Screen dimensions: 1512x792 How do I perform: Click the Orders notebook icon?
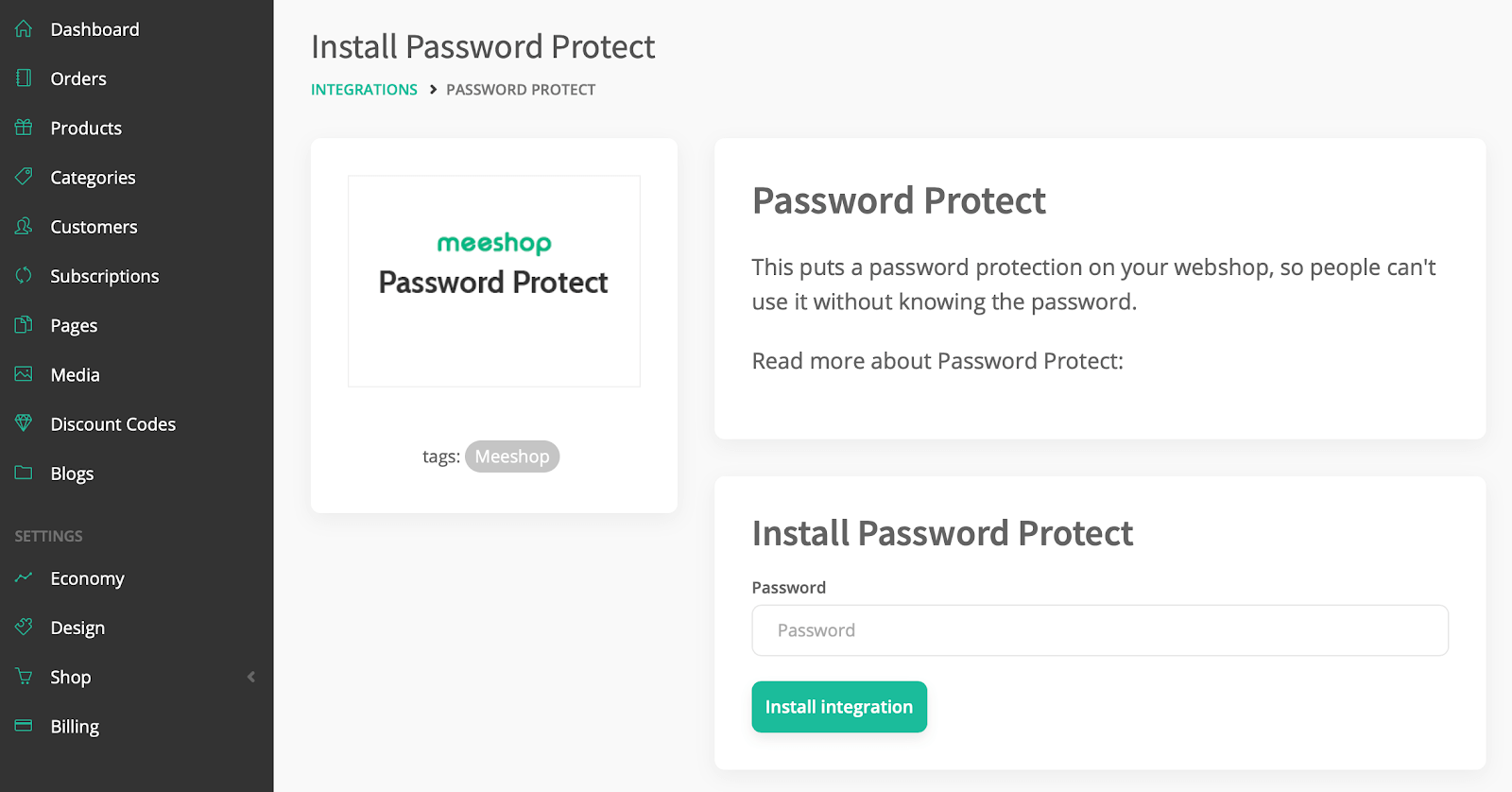click(24, 78)
